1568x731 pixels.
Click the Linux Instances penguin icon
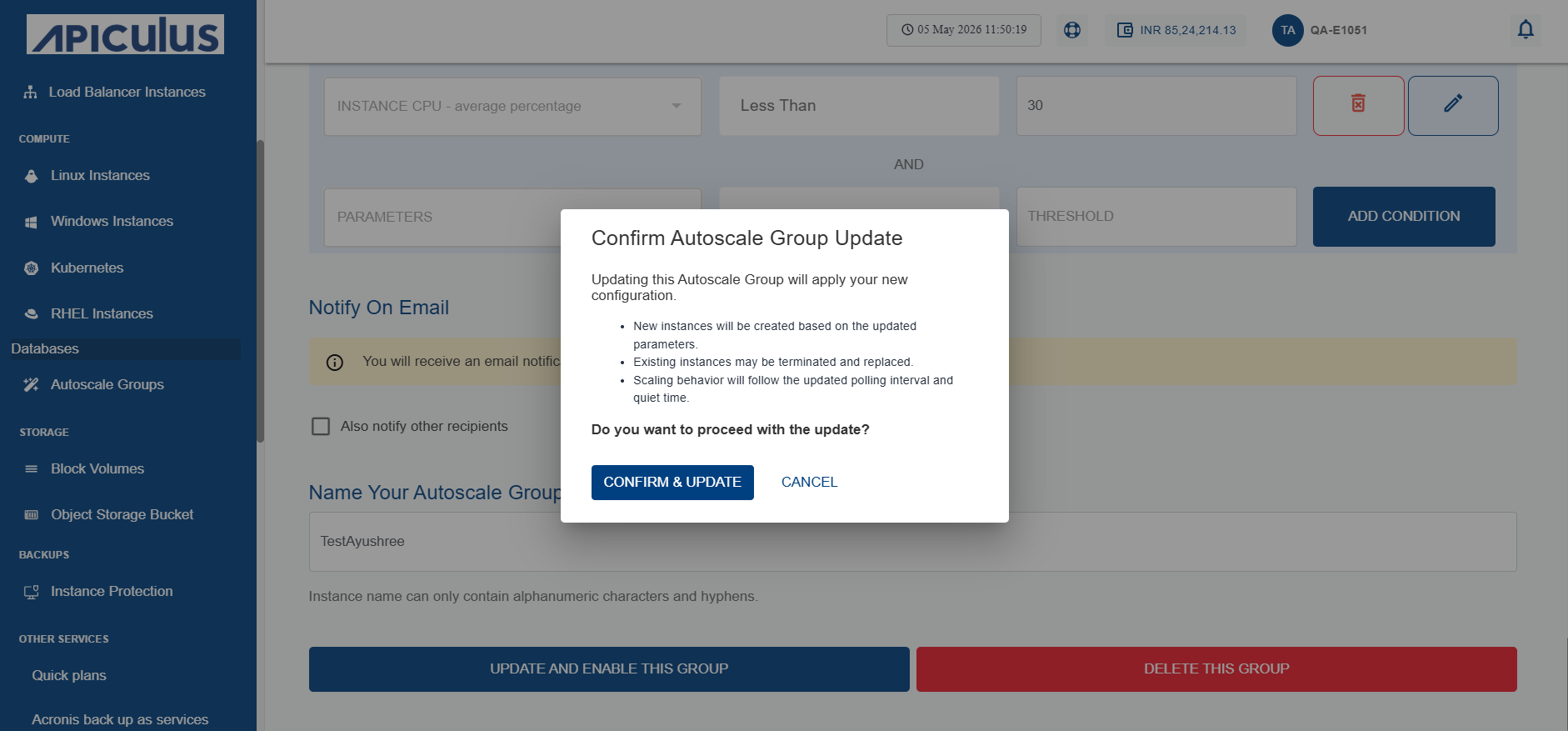pyautogui.click(x=31, y=176)
